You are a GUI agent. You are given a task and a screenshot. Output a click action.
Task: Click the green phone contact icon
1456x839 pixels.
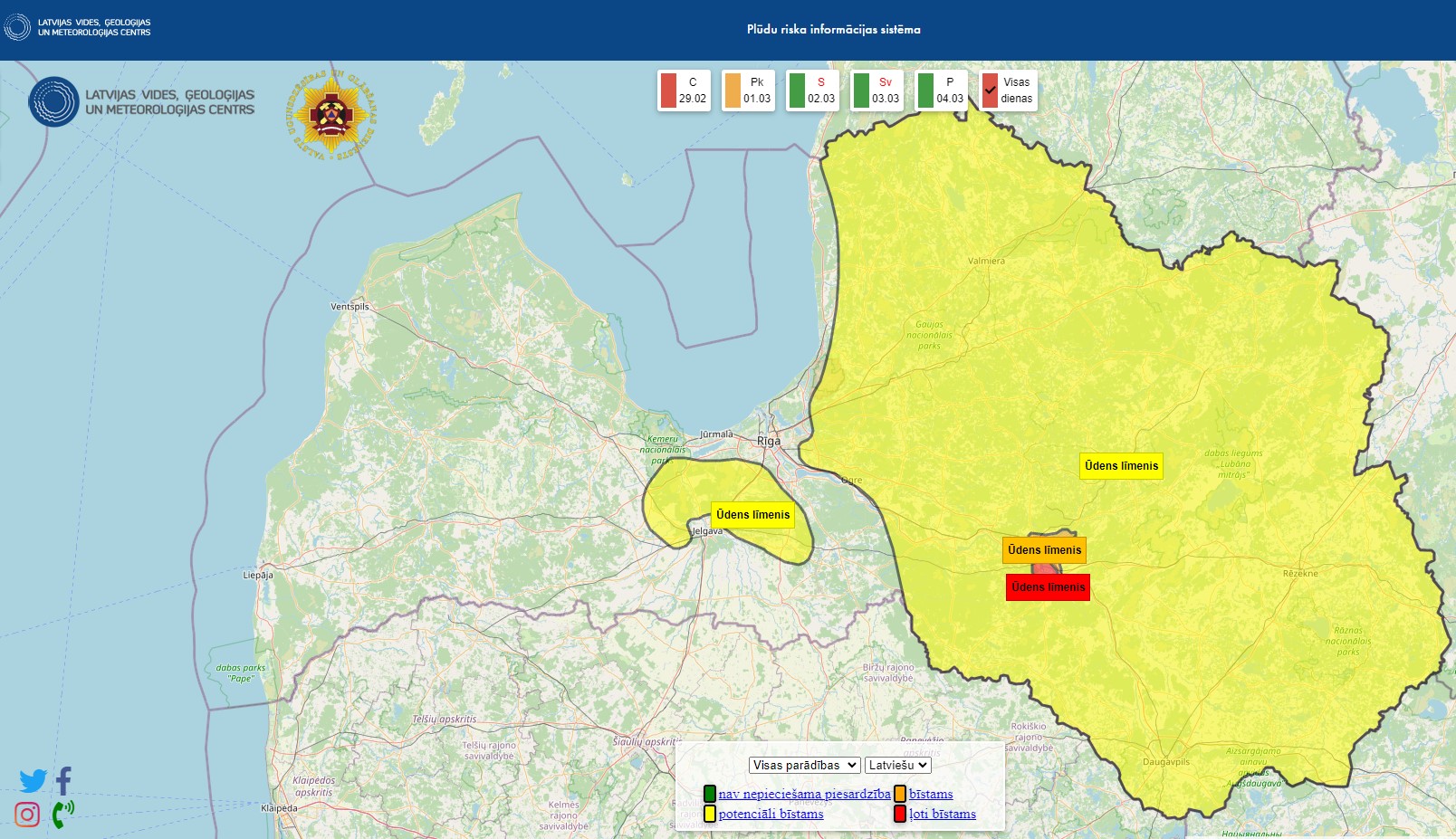62,815
